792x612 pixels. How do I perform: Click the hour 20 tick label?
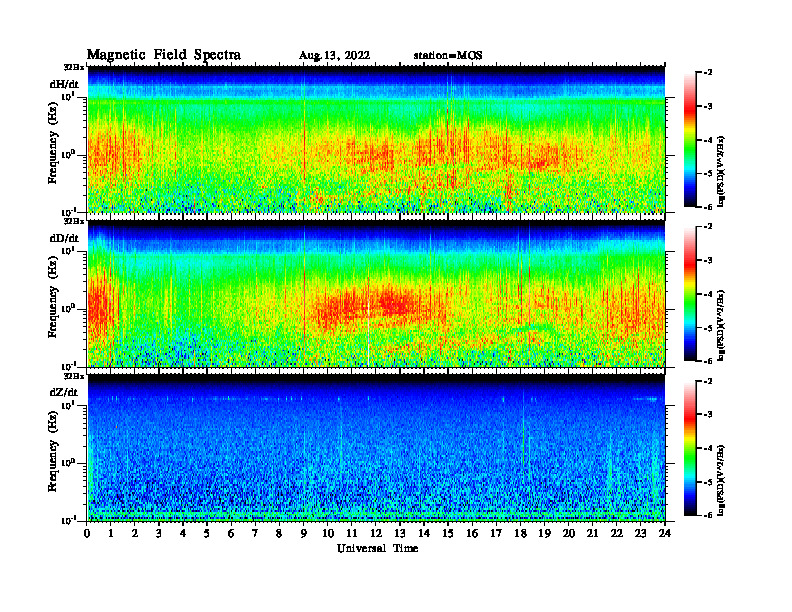[569, 534]
